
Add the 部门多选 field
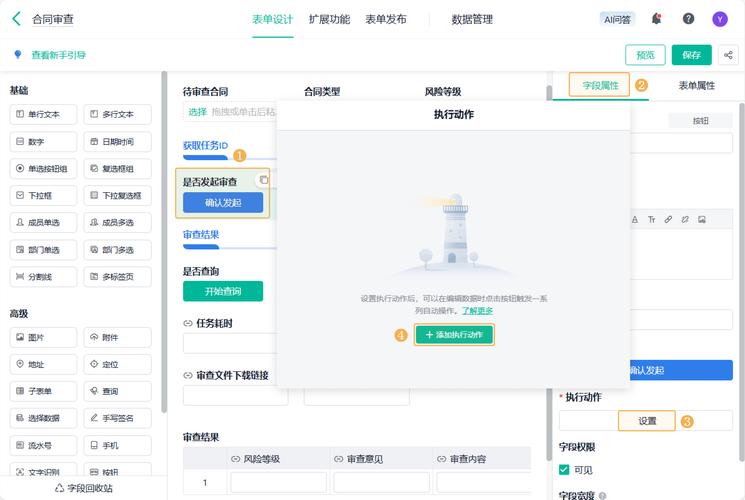click(117, 250)
